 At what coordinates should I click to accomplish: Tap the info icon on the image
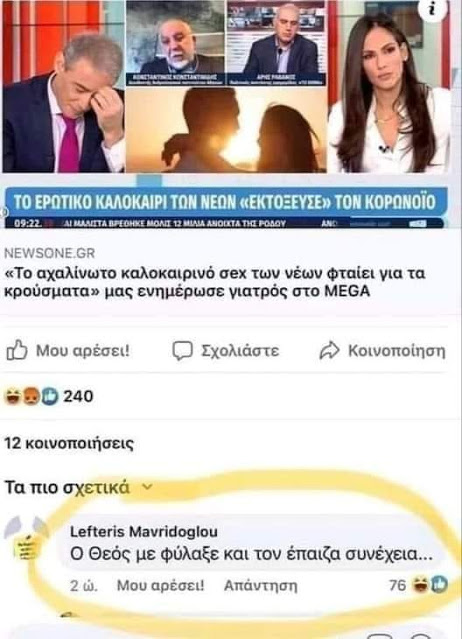click(432, 8)
